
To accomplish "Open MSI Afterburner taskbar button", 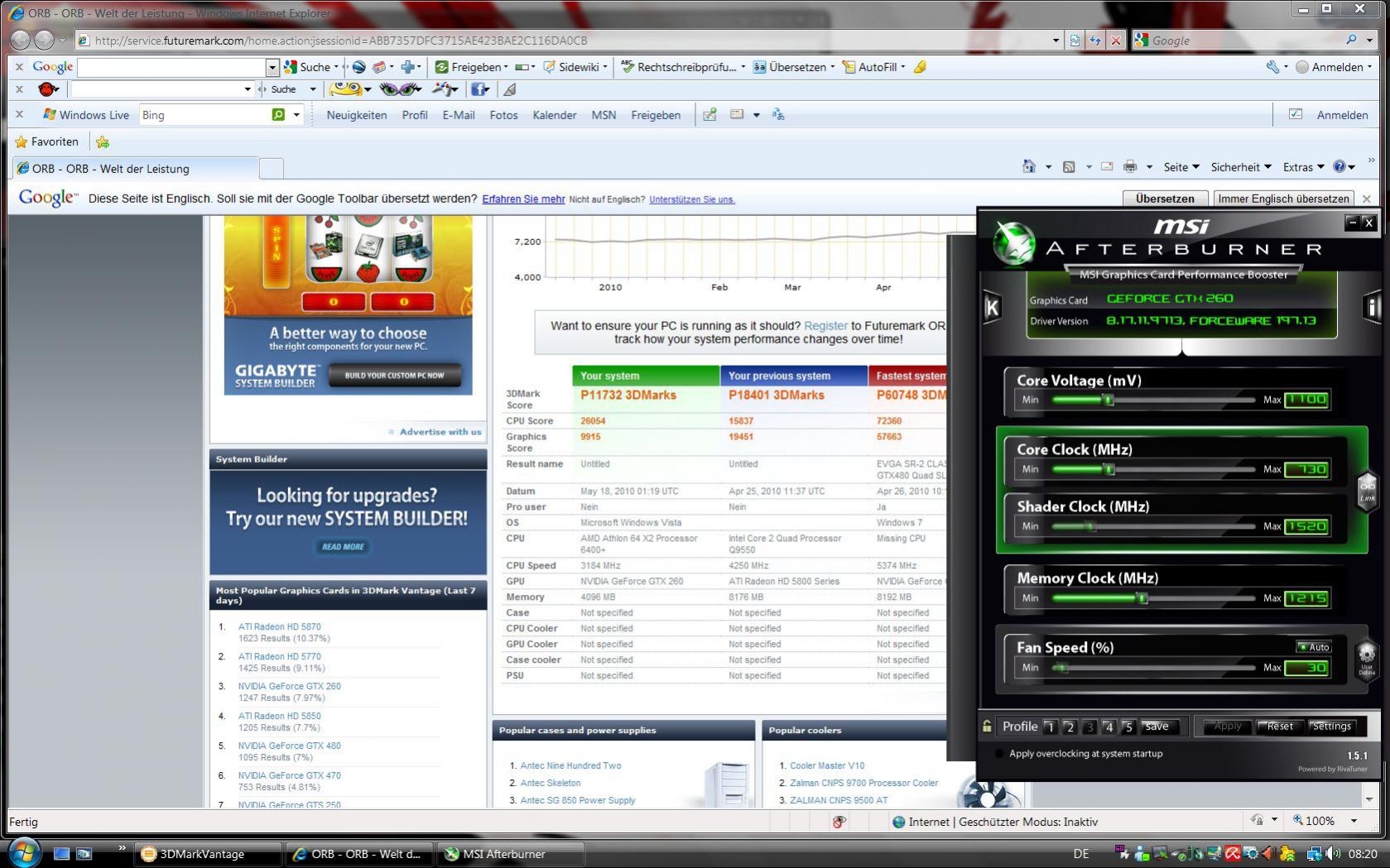I will 510,854.
